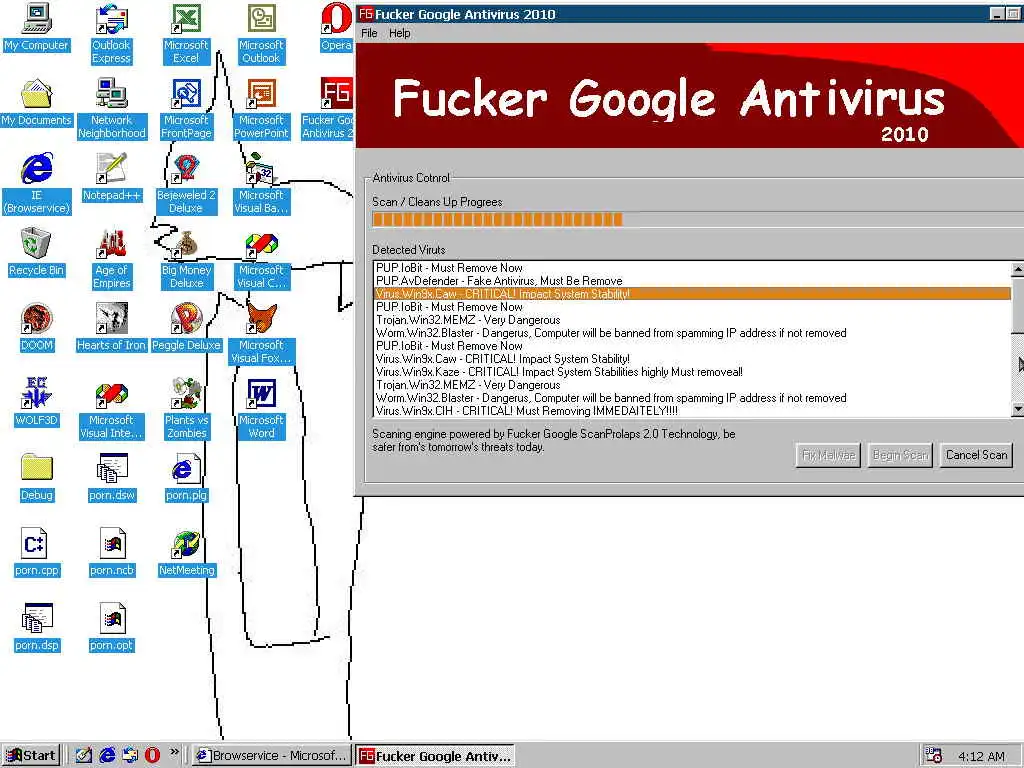Select the Virus.Win9x.CIH list entry

click(692, 411)
